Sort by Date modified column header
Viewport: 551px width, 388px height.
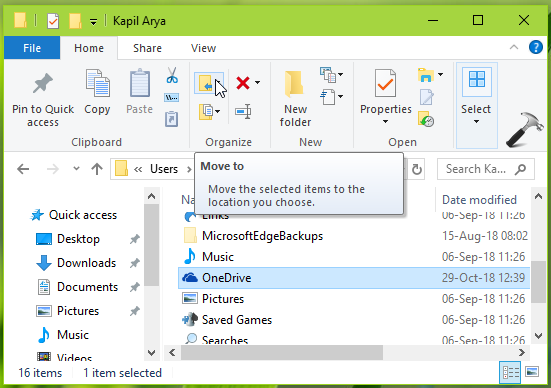point(479,200)
